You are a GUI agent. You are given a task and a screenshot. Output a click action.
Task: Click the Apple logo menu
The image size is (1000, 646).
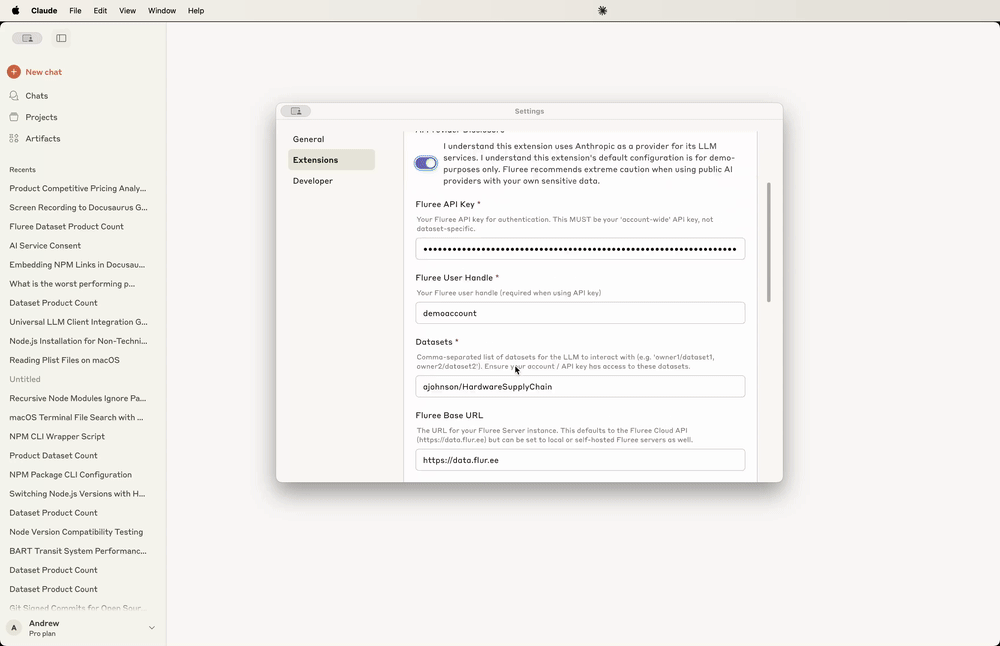(15, 11)
